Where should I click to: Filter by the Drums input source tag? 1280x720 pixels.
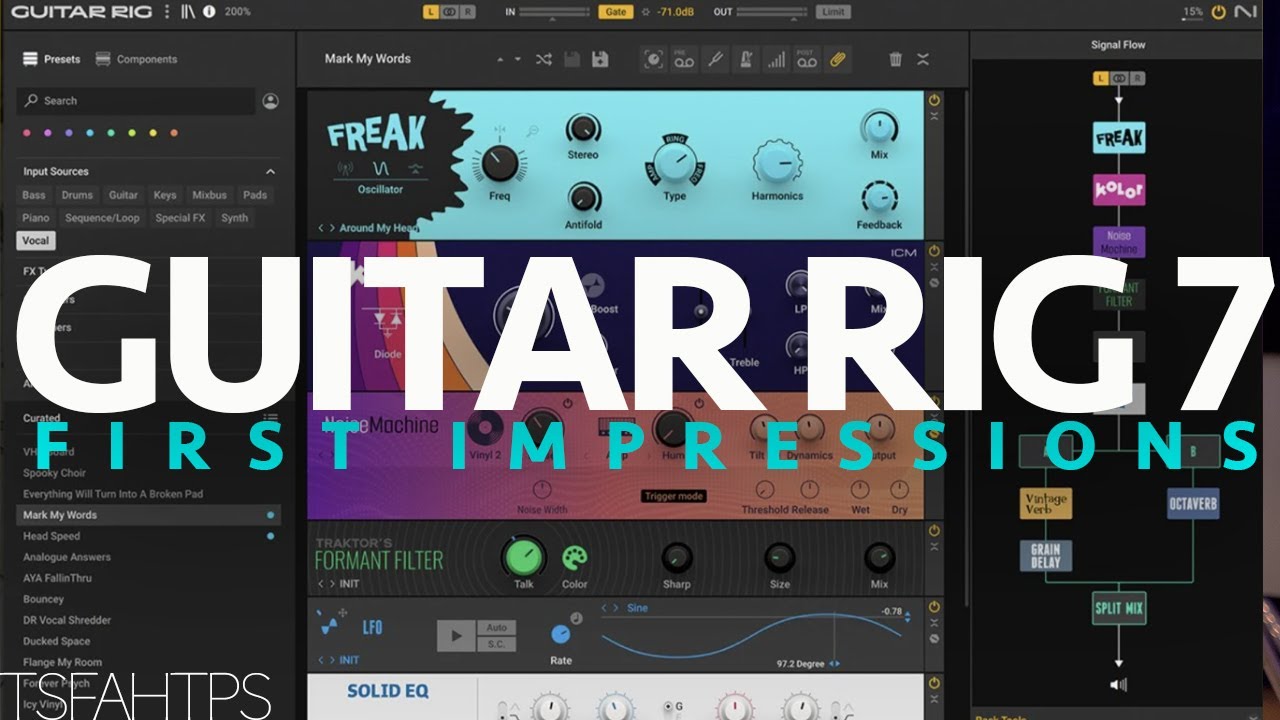pyautogui.click(x=76, y=195)
